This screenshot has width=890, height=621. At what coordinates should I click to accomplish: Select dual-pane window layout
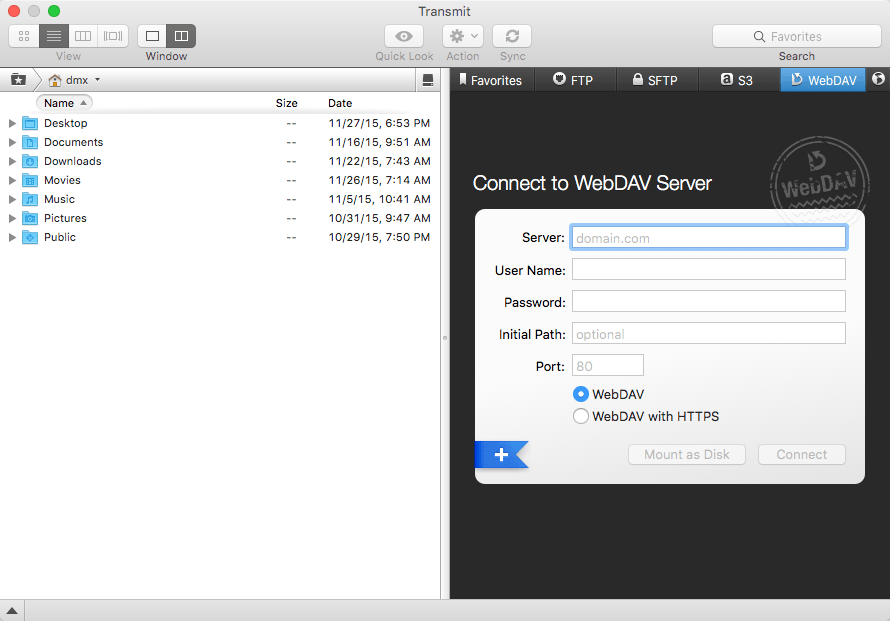tap(181, 36)
